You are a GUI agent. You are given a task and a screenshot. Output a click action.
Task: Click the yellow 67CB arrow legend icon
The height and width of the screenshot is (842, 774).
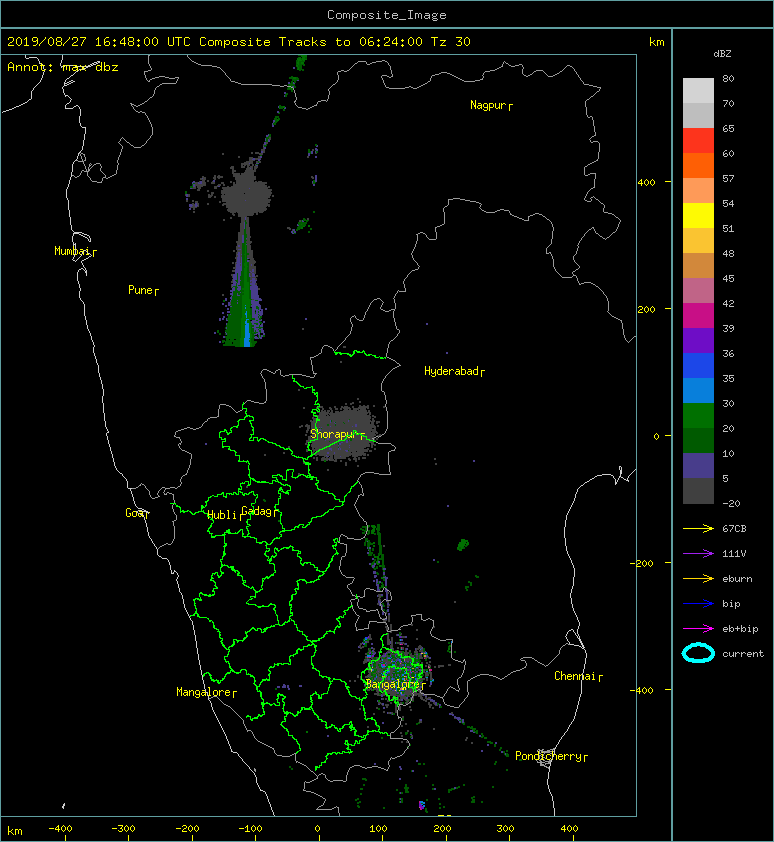coord(698,528)
